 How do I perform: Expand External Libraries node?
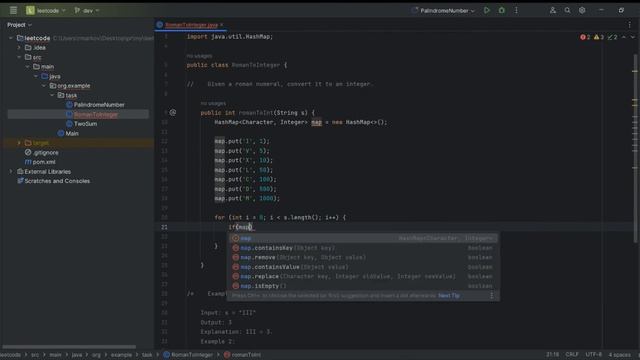11,171
